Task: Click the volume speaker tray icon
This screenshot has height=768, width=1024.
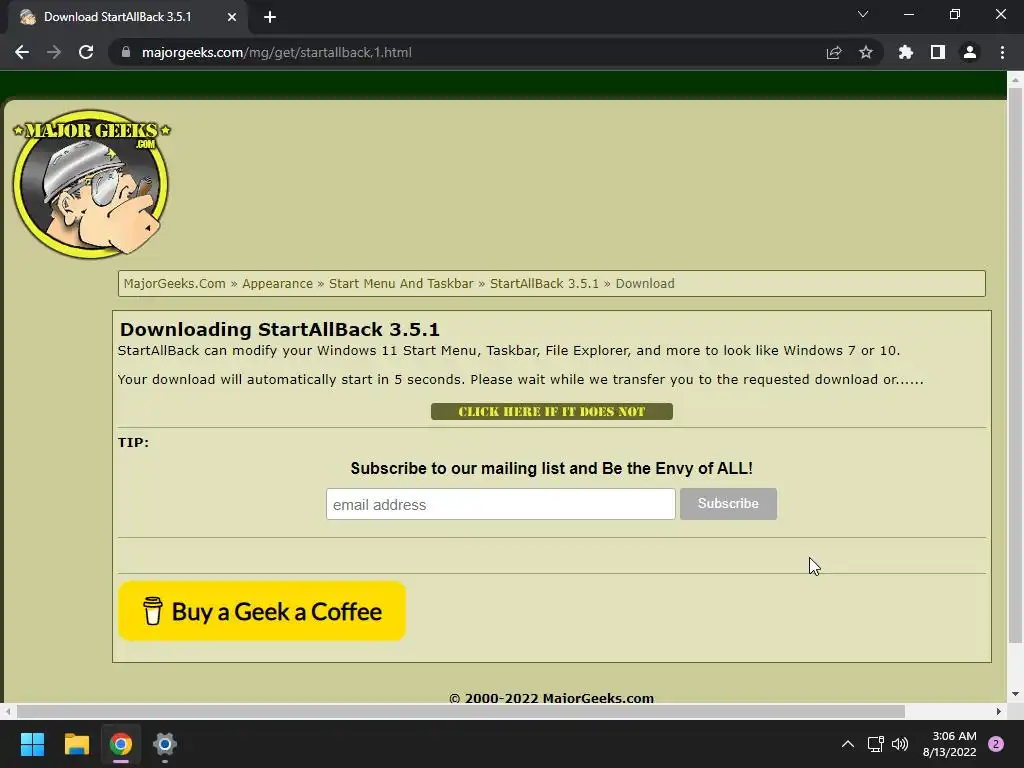Action: [x=900, y=744]
